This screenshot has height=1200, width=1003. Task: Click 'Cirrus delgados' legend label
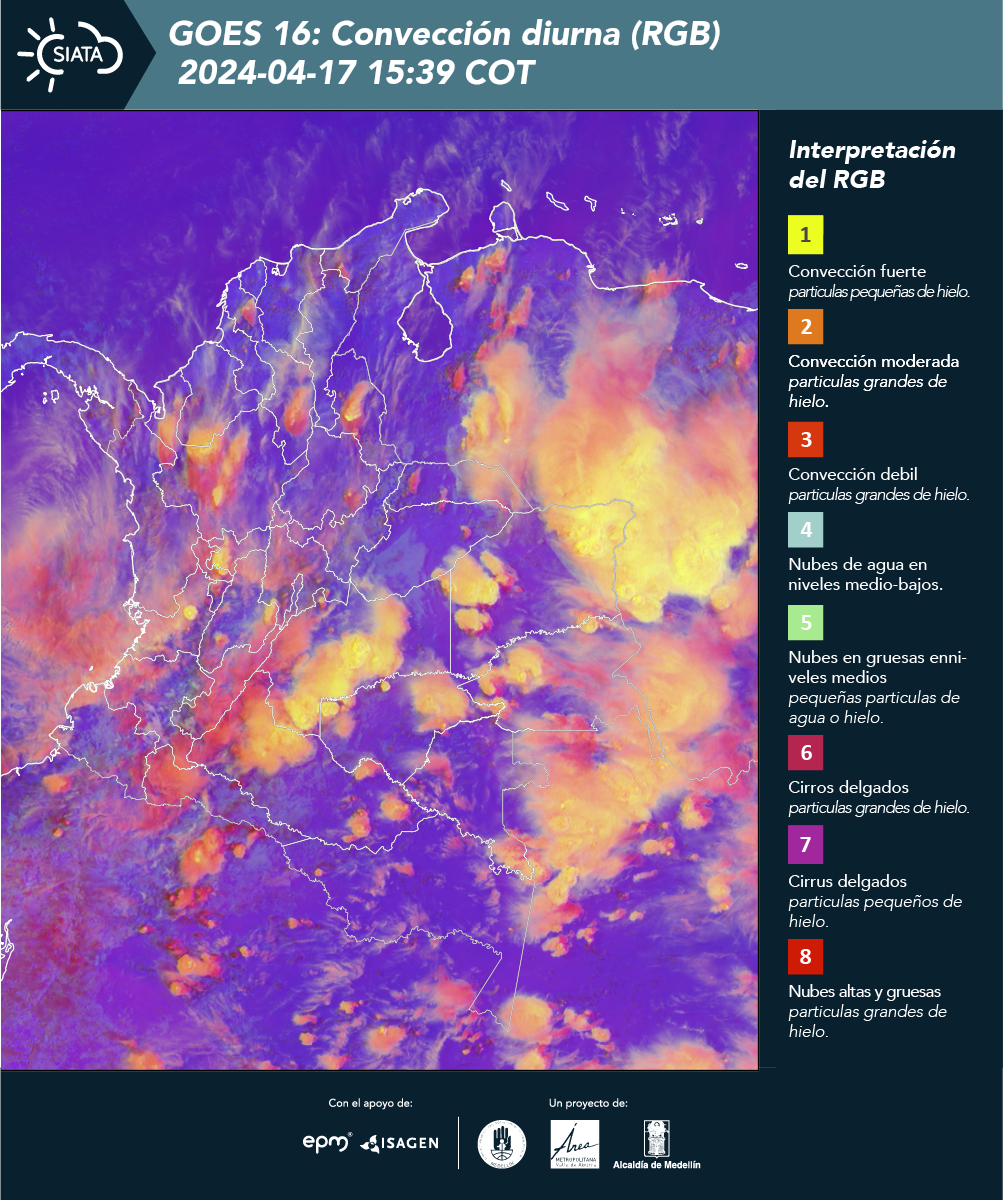click(847, 881)
